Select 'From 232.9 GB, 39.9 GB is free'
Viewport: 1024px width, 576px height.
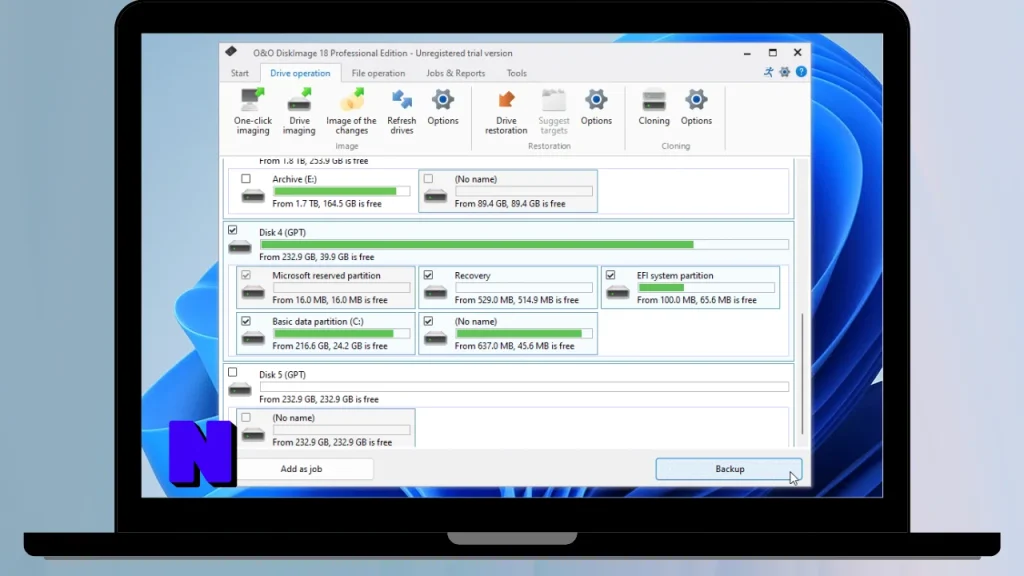click(x=317, y=257)
